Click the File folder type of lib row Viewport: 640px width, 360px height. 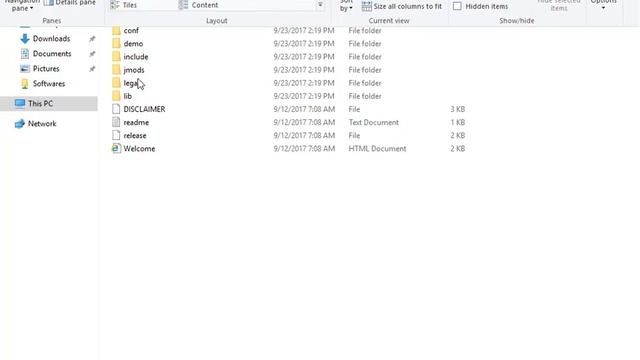365,96
